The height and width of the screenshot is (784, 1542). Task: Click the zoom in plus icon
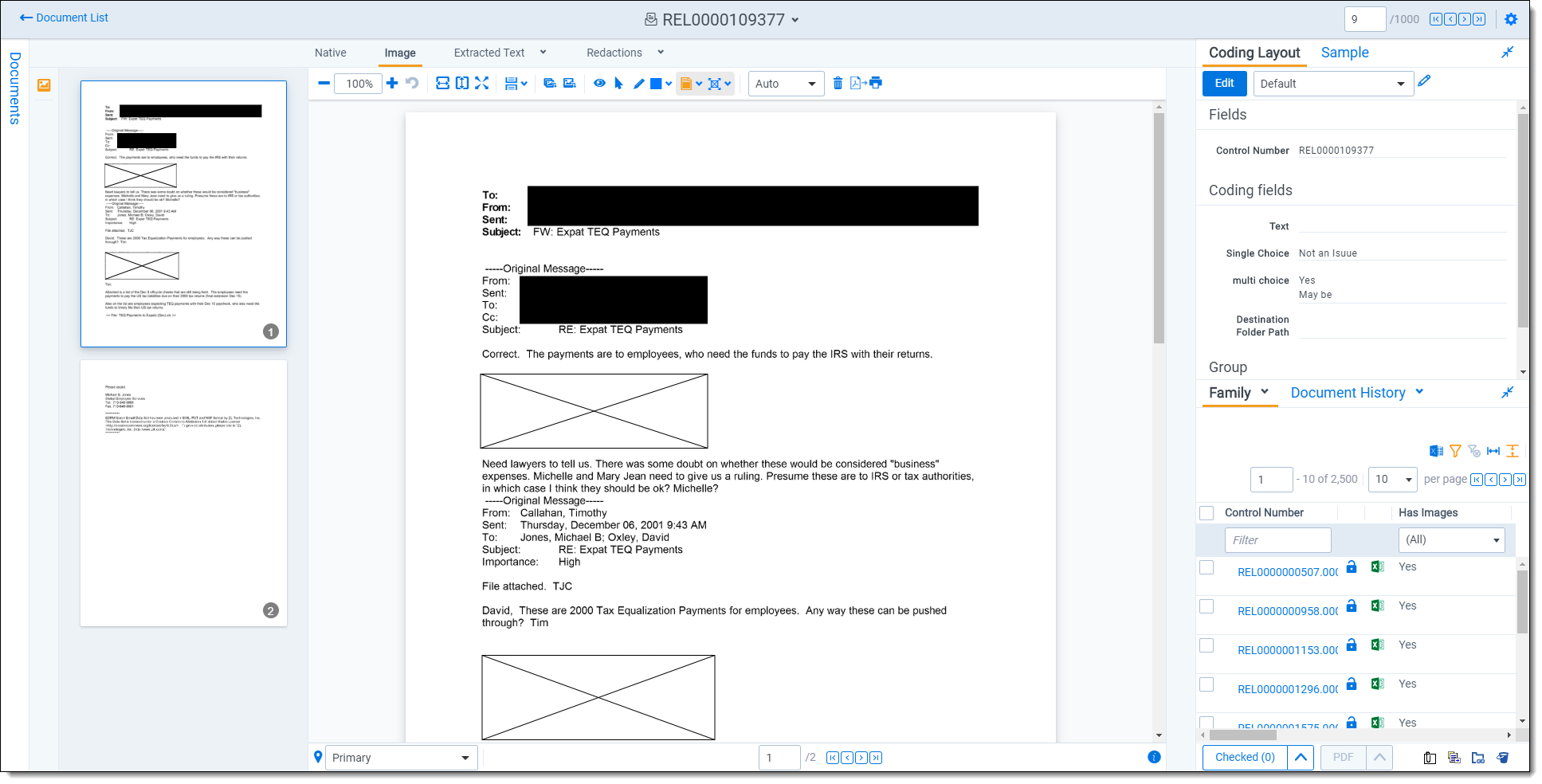392,83
